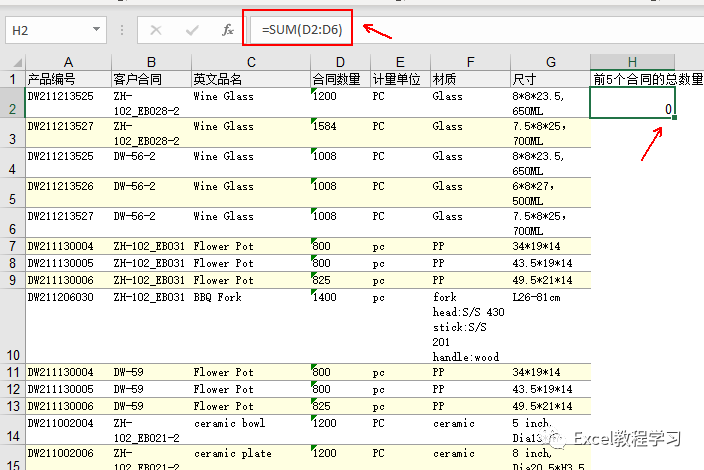704x470 pixels.
Task: Click the Name Box showing H2
Action: tap(56, 30)
